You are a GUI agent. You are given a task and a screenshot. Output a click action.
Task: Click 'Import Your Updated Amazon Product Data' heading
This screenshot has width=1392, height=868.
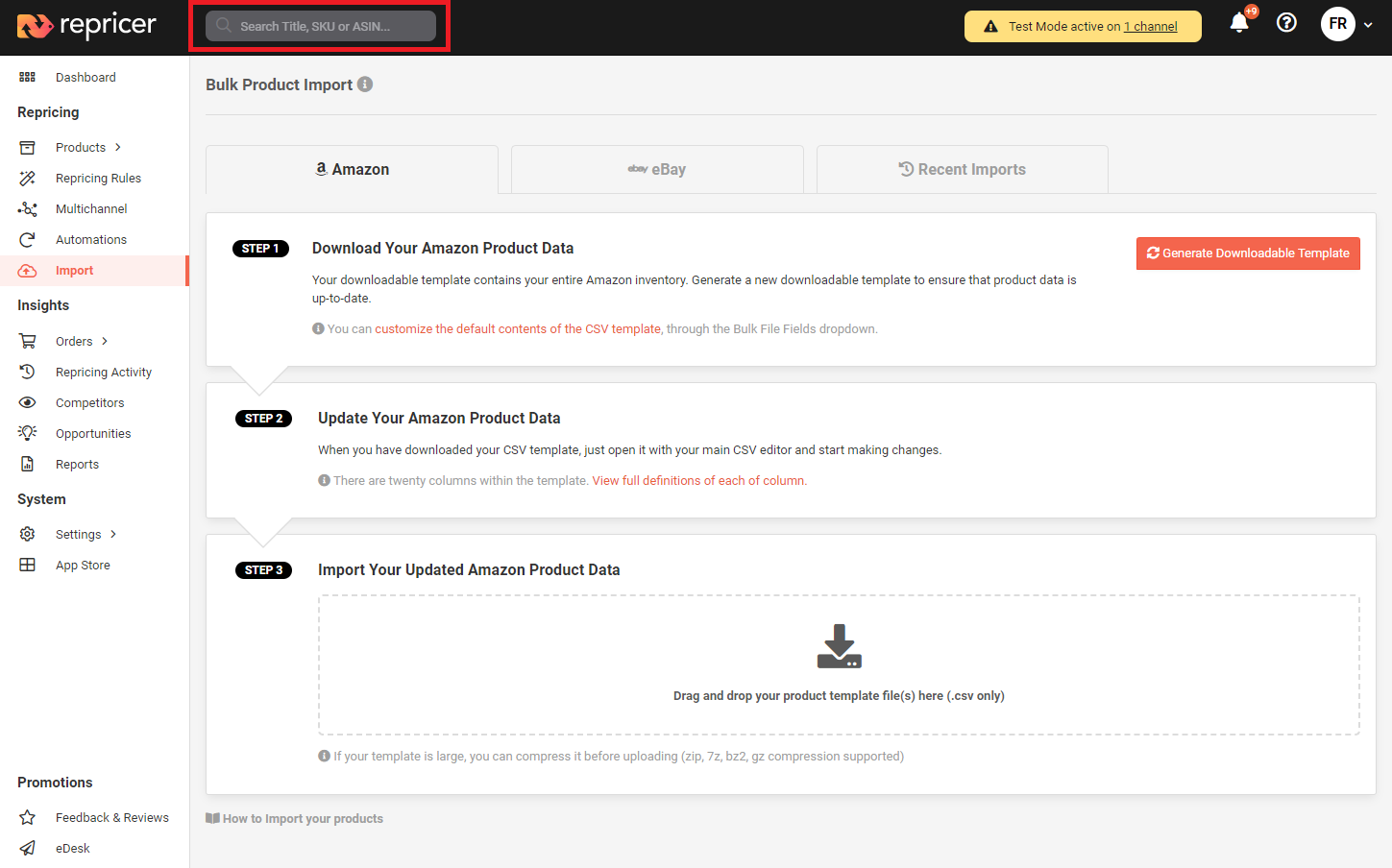click(x=469, y=569)
